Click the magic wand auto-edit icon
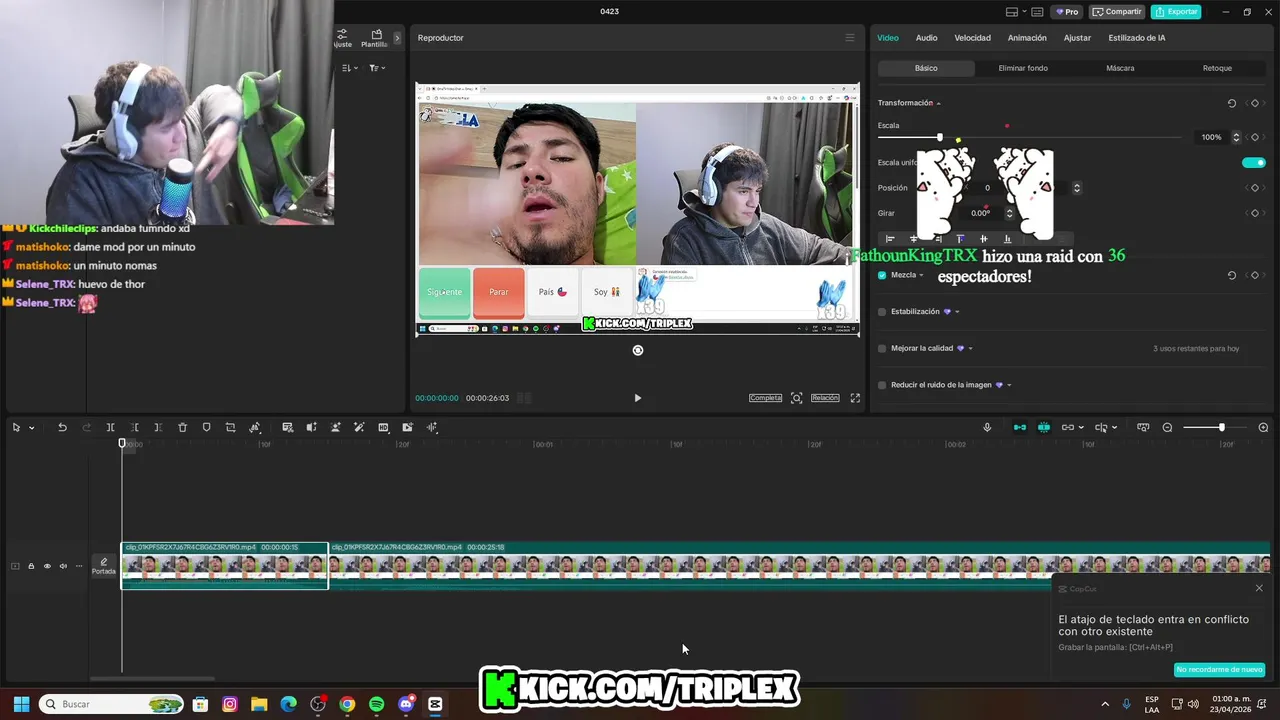 [x=359, y=428]
